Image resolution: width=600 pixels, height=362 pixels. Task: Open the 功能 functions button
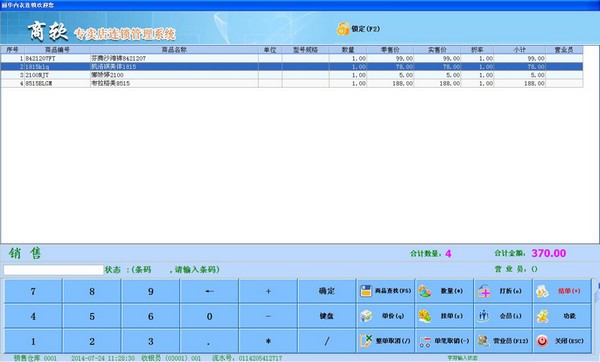click(x=562, y=316)
